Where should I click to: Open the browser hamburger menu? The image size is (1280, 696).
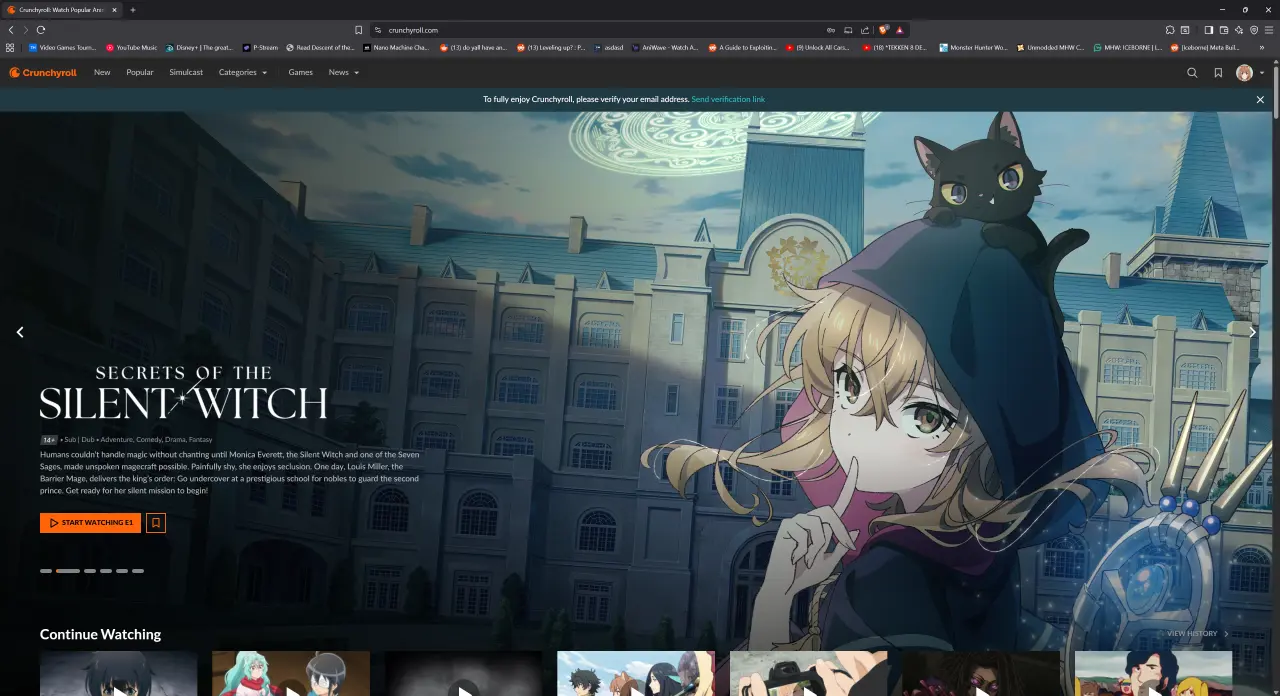pyautogui.click(x=1269, y=30)
